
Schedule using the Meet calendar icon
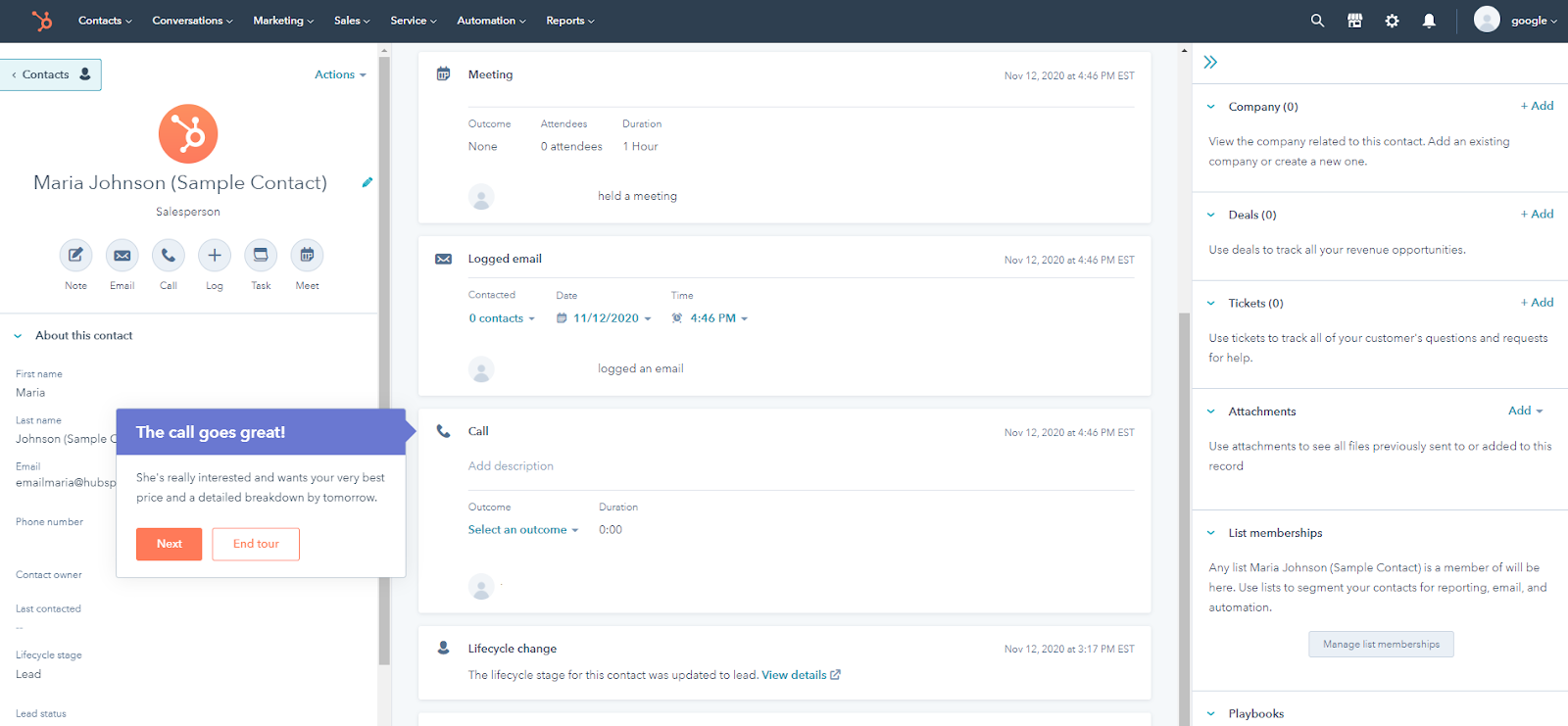[307, 256]
